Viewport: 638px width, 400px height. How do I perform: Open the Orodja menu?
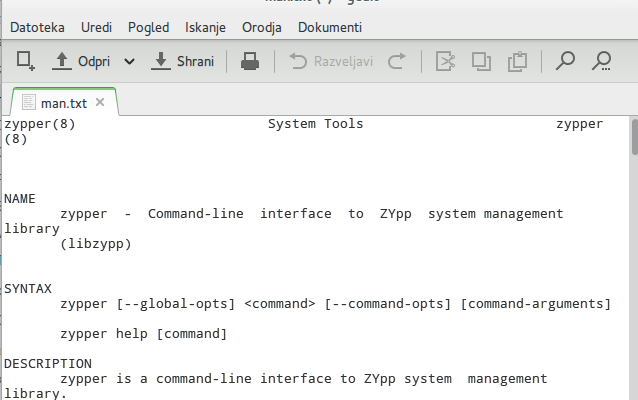(x=262, y=27)
